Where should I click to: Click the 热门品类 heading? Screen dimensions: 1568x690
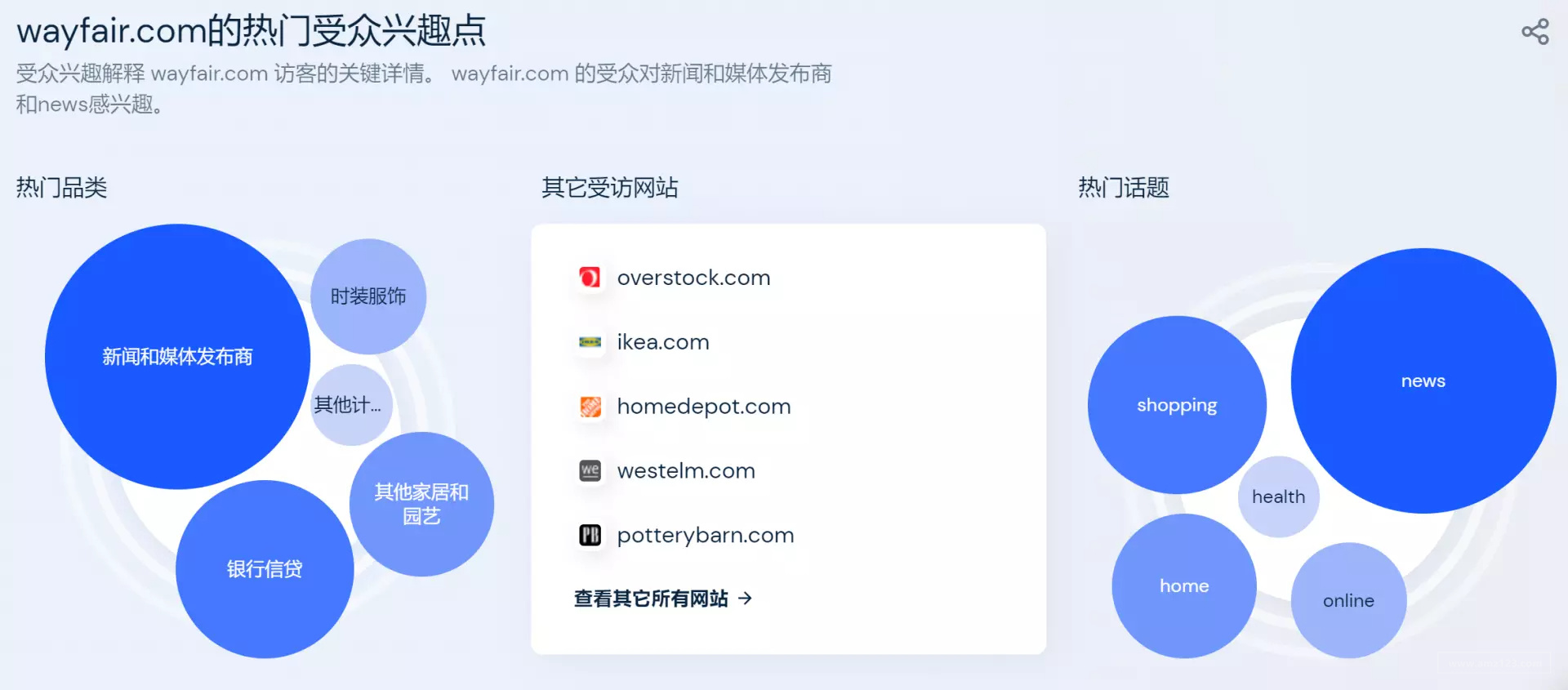point(62,188)
